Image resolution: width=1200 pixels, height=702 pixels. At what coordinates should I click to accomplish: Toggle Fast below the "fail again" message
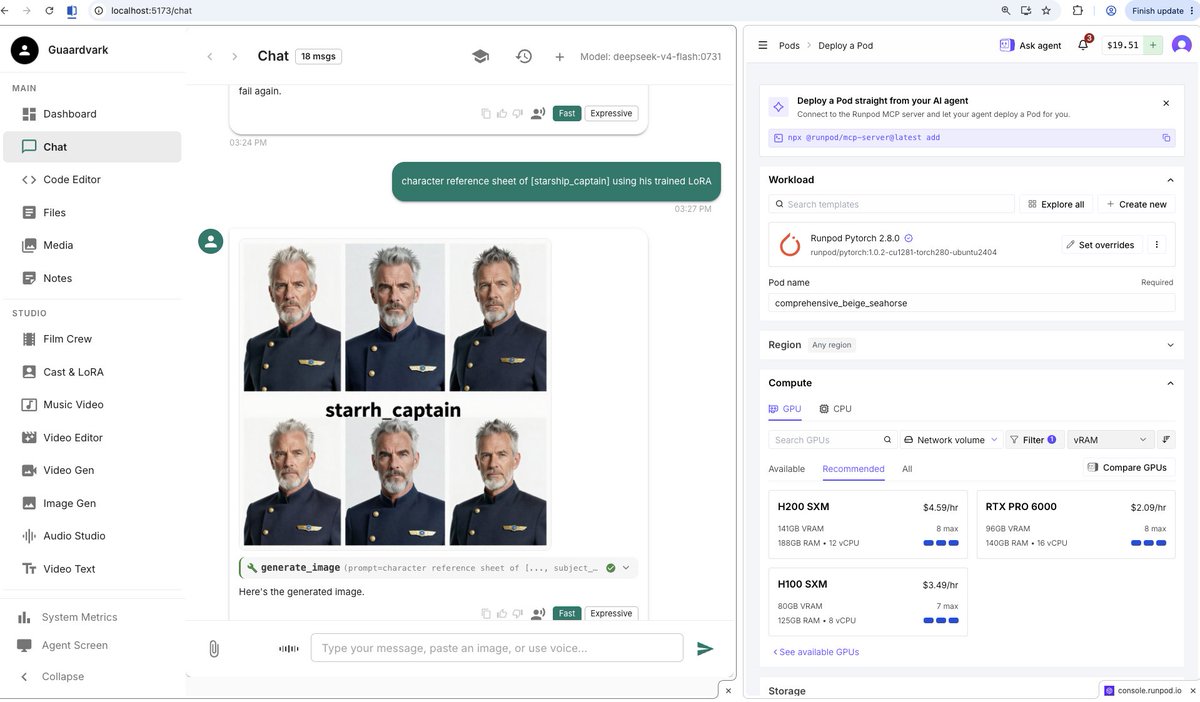(567, 113)
